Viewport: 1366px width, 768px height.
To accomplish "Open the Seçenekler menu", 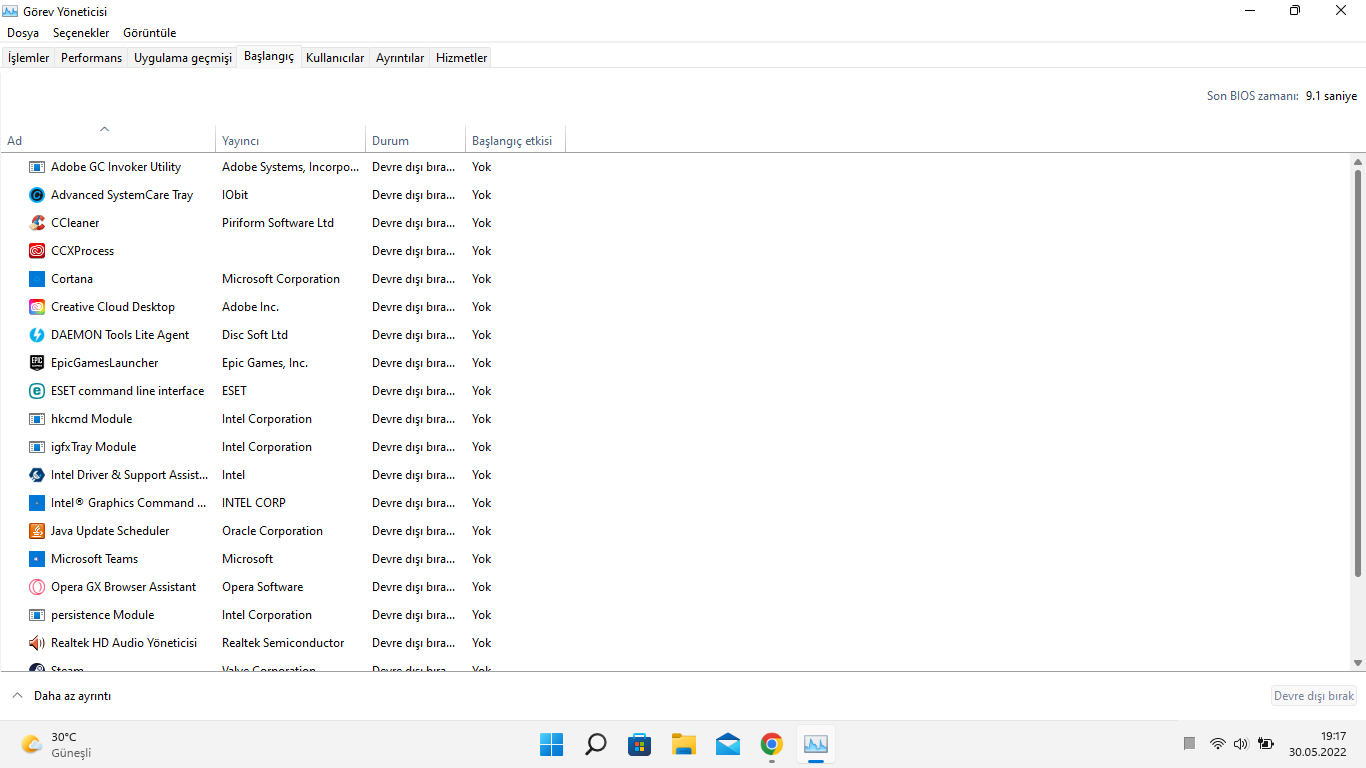I will [81, 33].
